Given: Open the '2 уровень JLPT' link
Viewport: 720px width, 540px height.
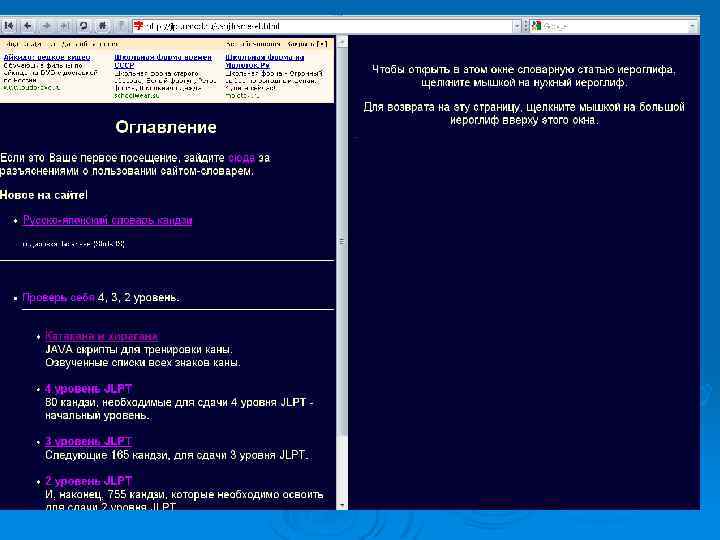Looking at the screenshot, I should (x=89, y=481).
